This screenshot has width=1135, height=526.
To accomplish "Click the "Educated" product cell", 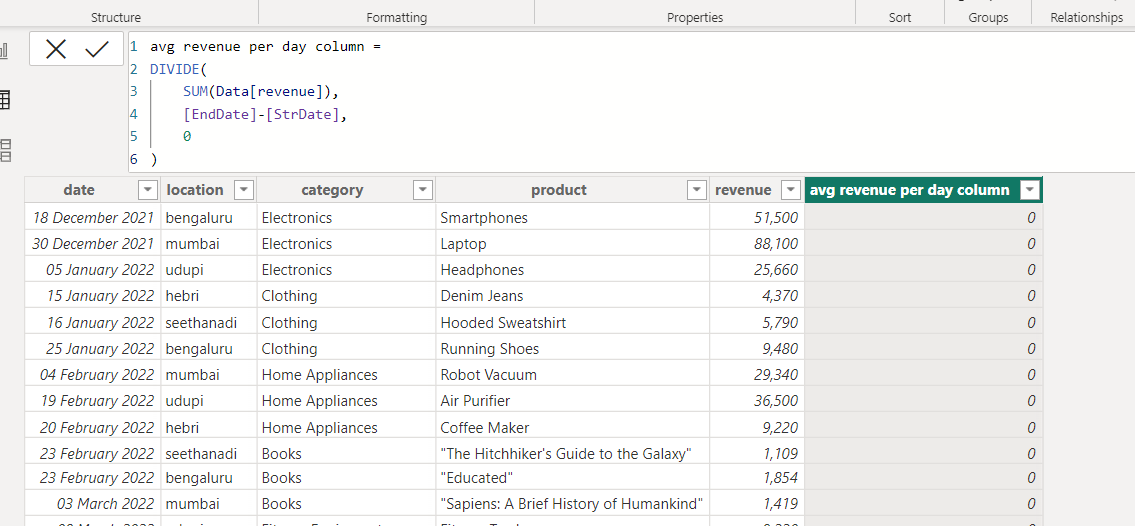I will point(573,478).
